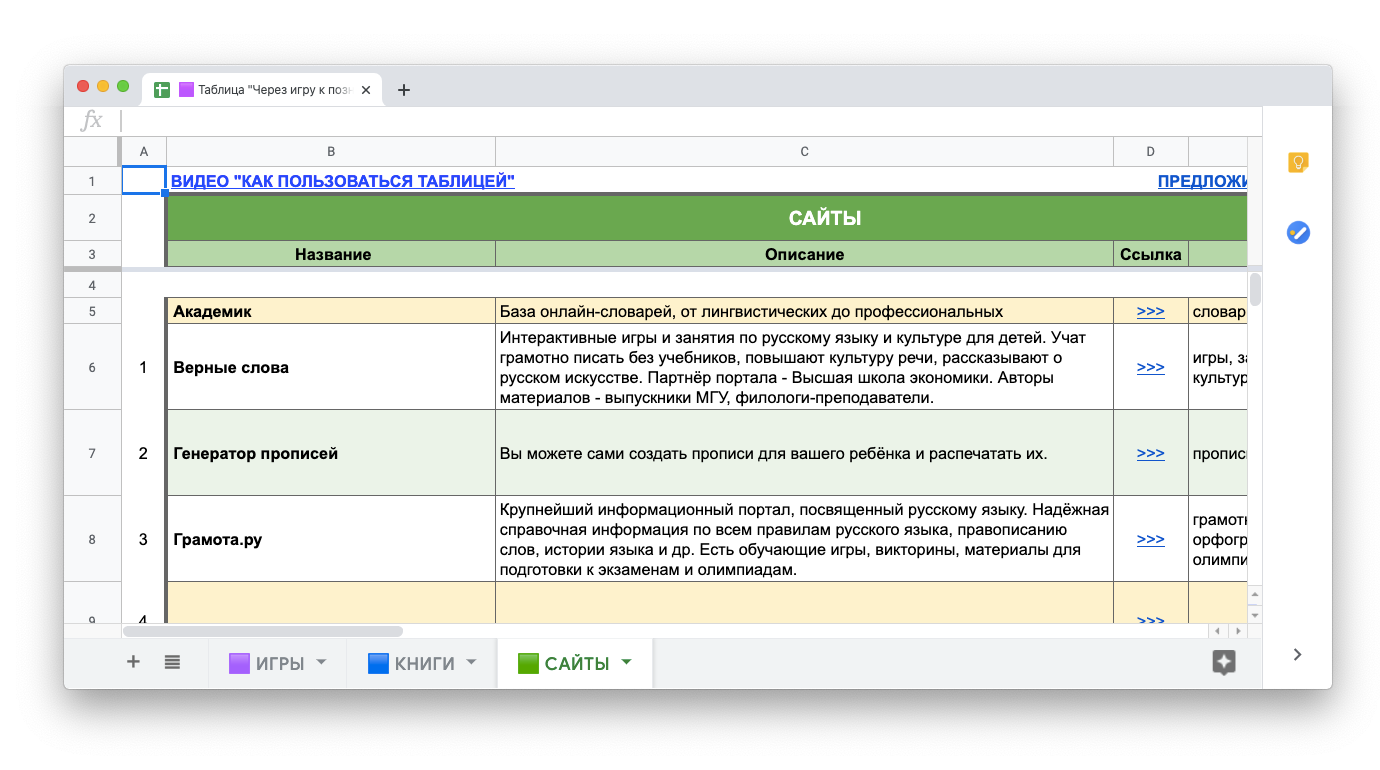The image size is (1380, 770).
Task: Select row 5 header
Action: pyautogui.click(x=92, y=311)
